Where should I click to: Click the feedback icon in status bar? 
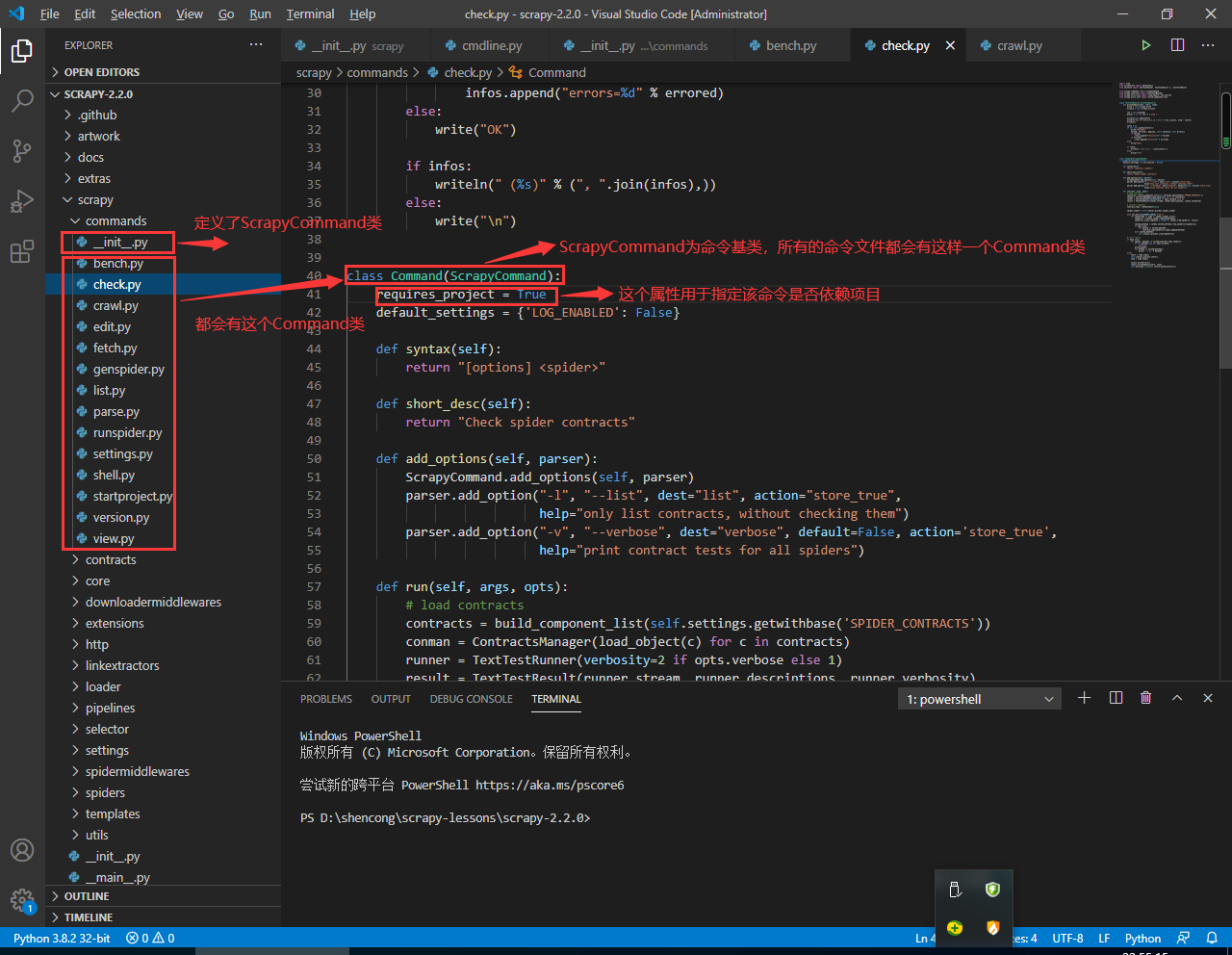coord(1183,938)
